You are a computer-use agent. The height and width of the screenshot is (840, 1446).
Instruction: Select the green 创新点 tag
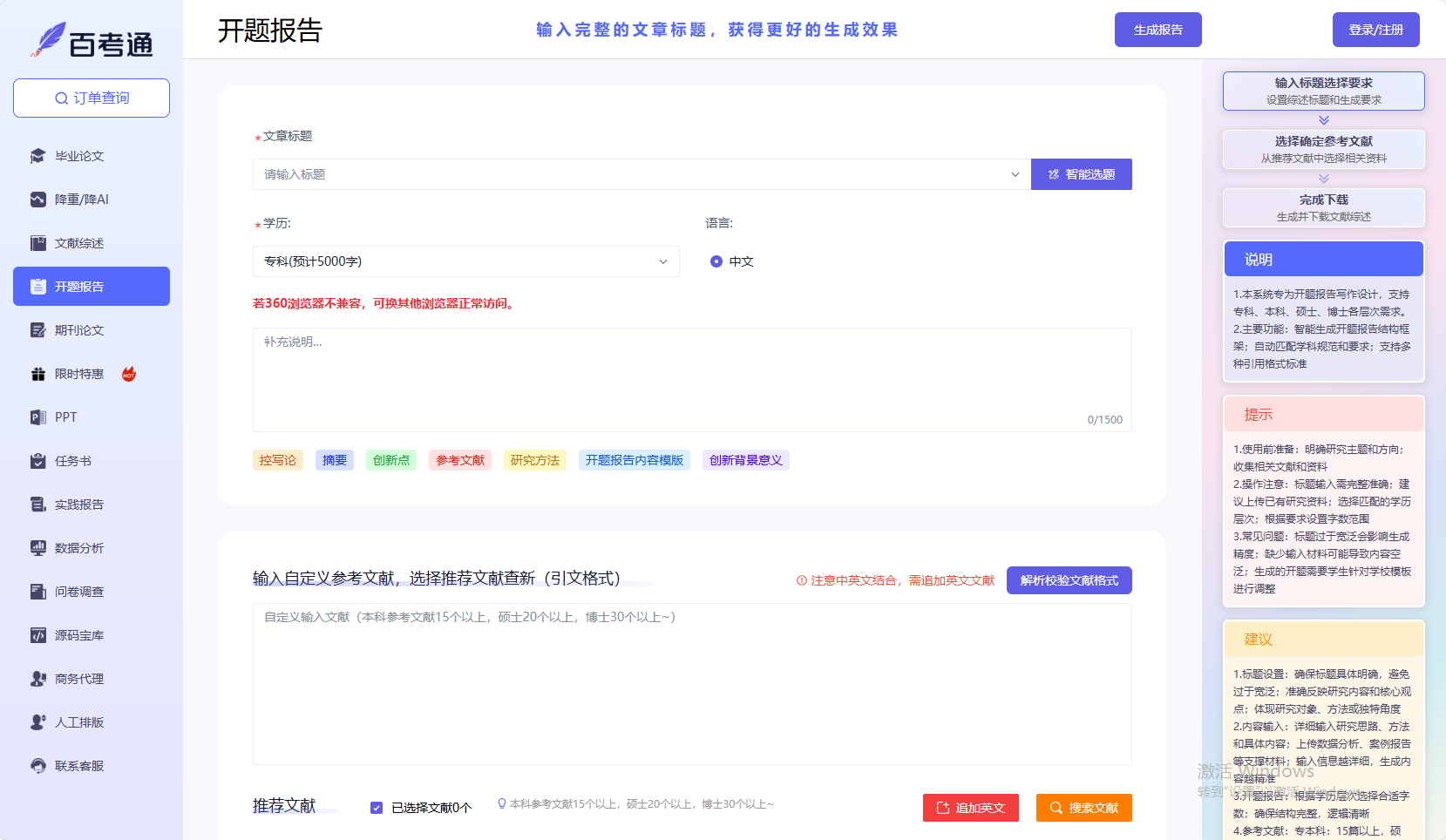click(x=390, y=460)
